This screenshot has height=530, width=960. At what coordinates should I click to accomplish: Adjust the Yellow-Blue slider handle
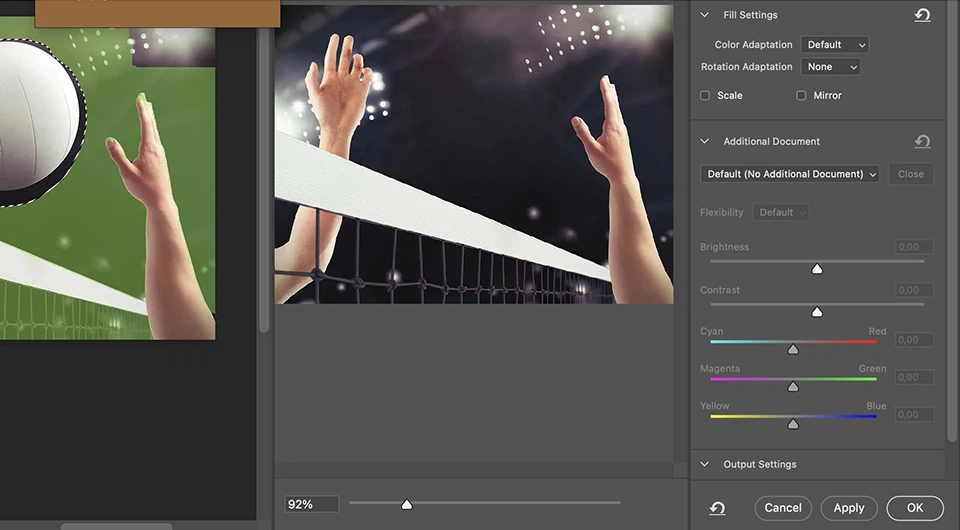coord(793,424)
